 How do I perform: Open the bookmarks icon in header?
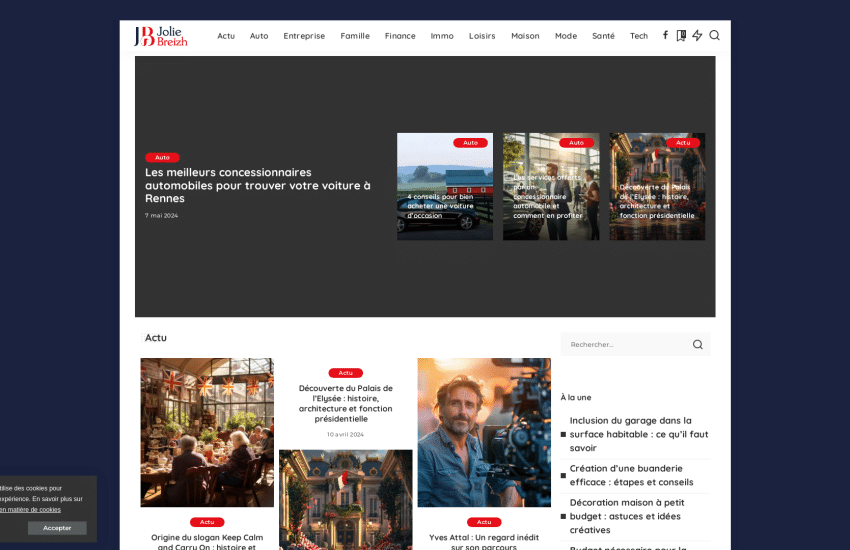[x=681, y=36]
